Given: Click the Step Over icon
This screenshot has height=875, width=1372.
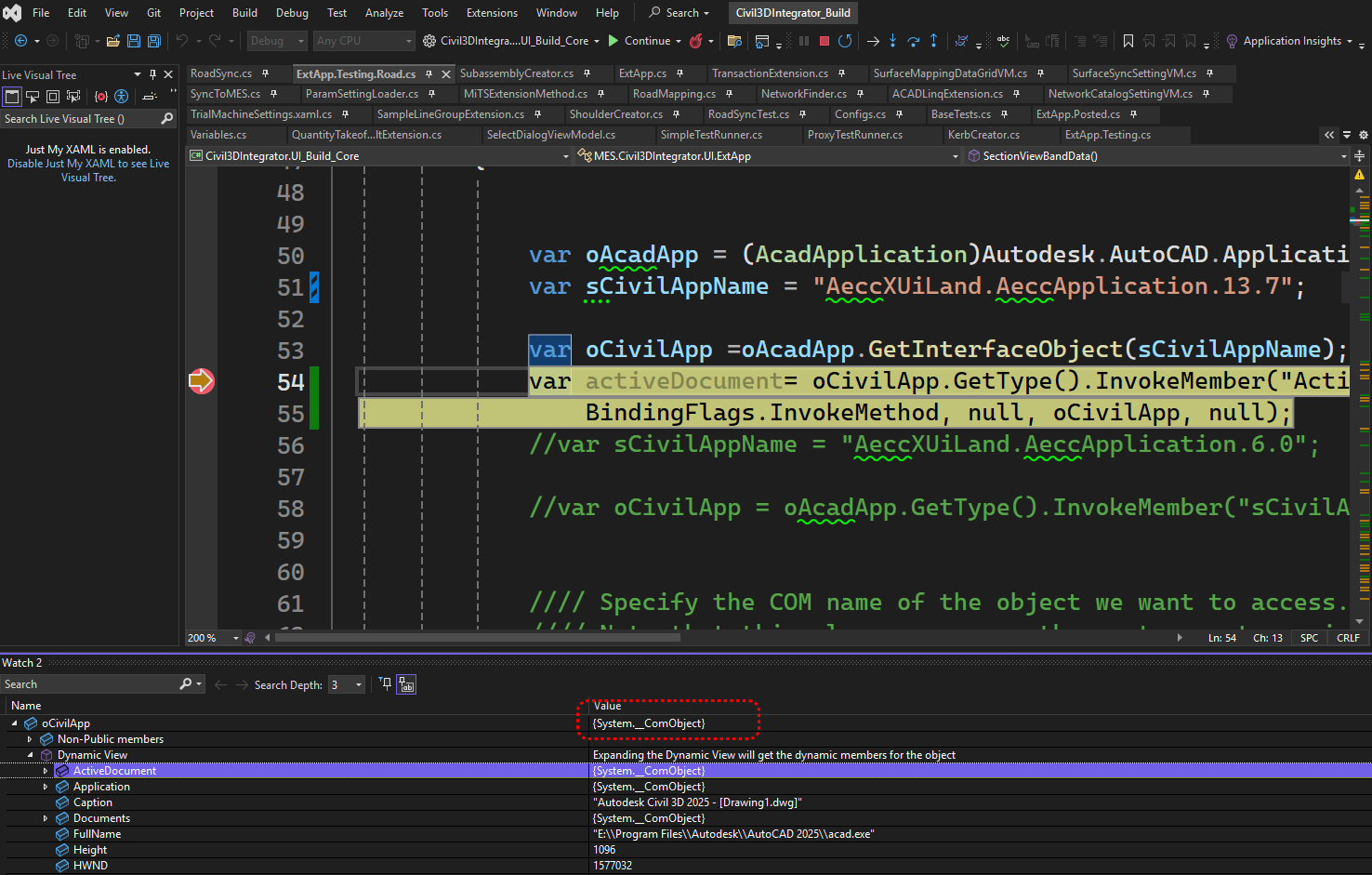Looking at the screenshot, I should 913,41.
